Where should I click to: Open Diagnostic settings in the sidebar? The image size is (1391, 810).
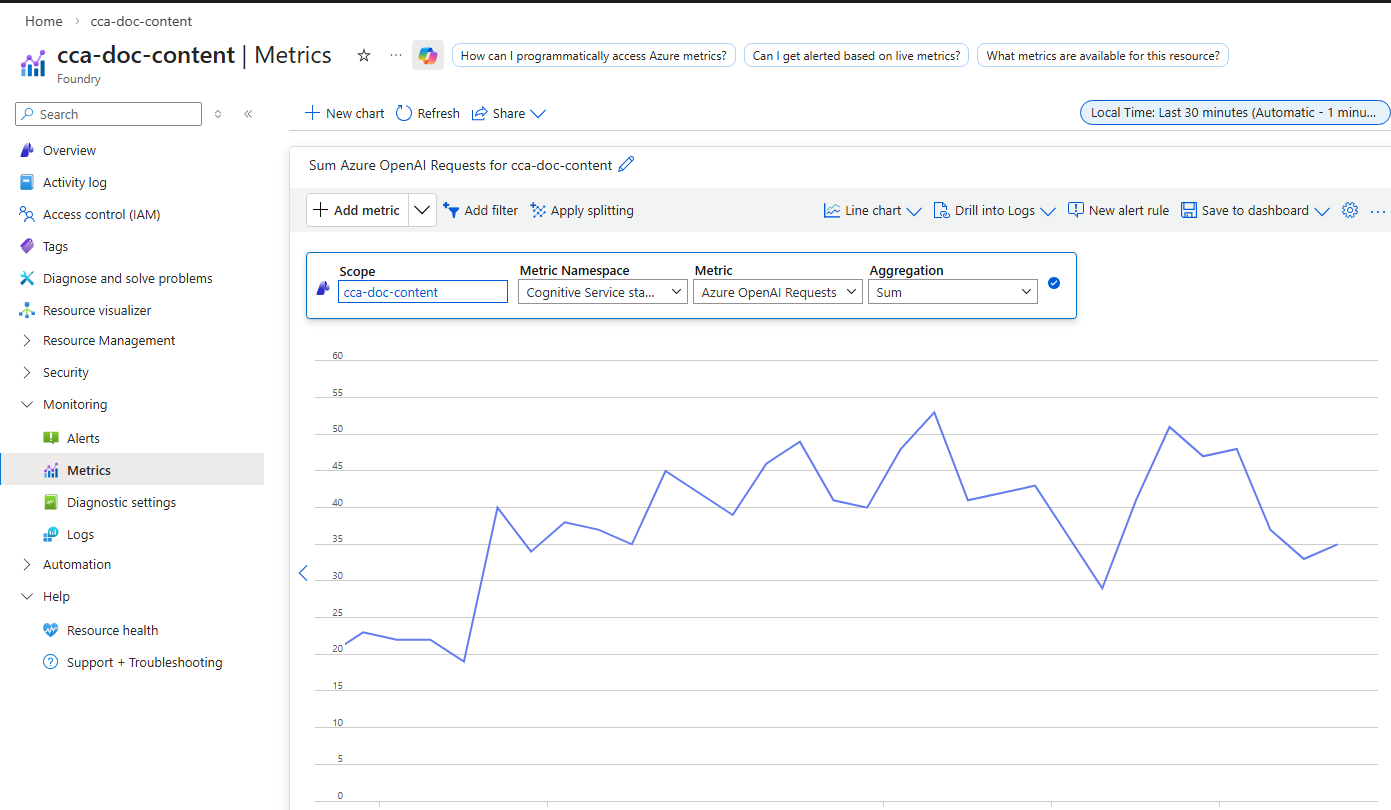(121, 502)
